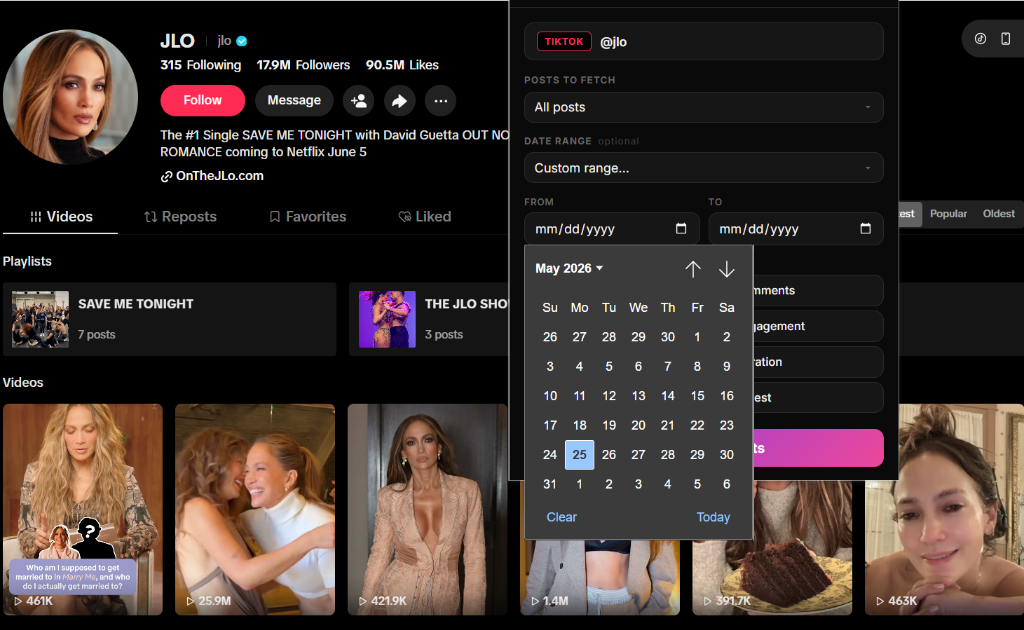Screen dimensions: 1024x630
Task: Click the 90.5M Likes count
Action: pos(402,65)
